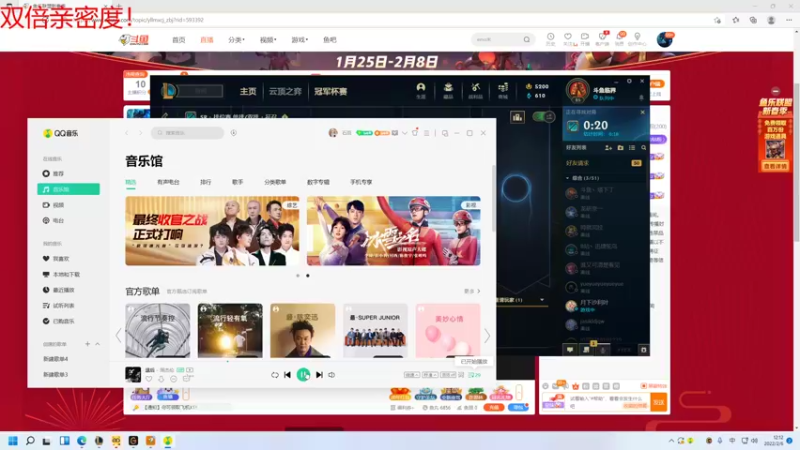Toggle the play mode (loop) icon

(274, 375)
